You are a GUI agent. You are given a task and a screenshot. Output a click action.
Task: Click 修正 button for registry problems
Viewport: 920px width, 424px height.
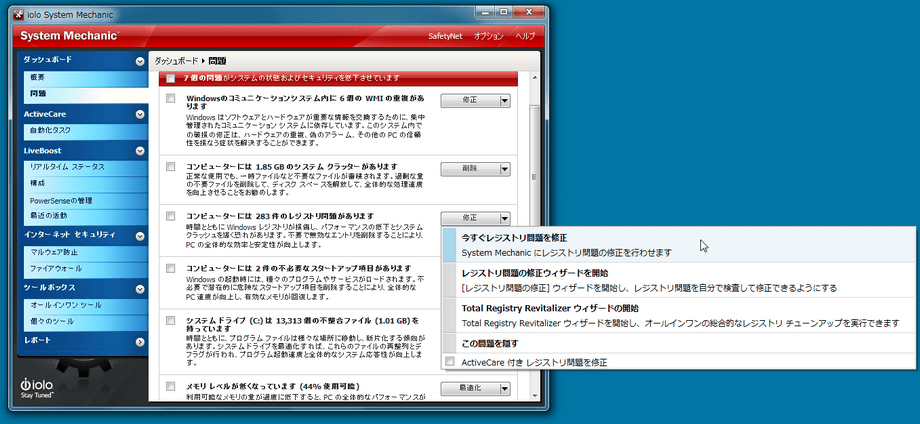(x=469, y=218)
